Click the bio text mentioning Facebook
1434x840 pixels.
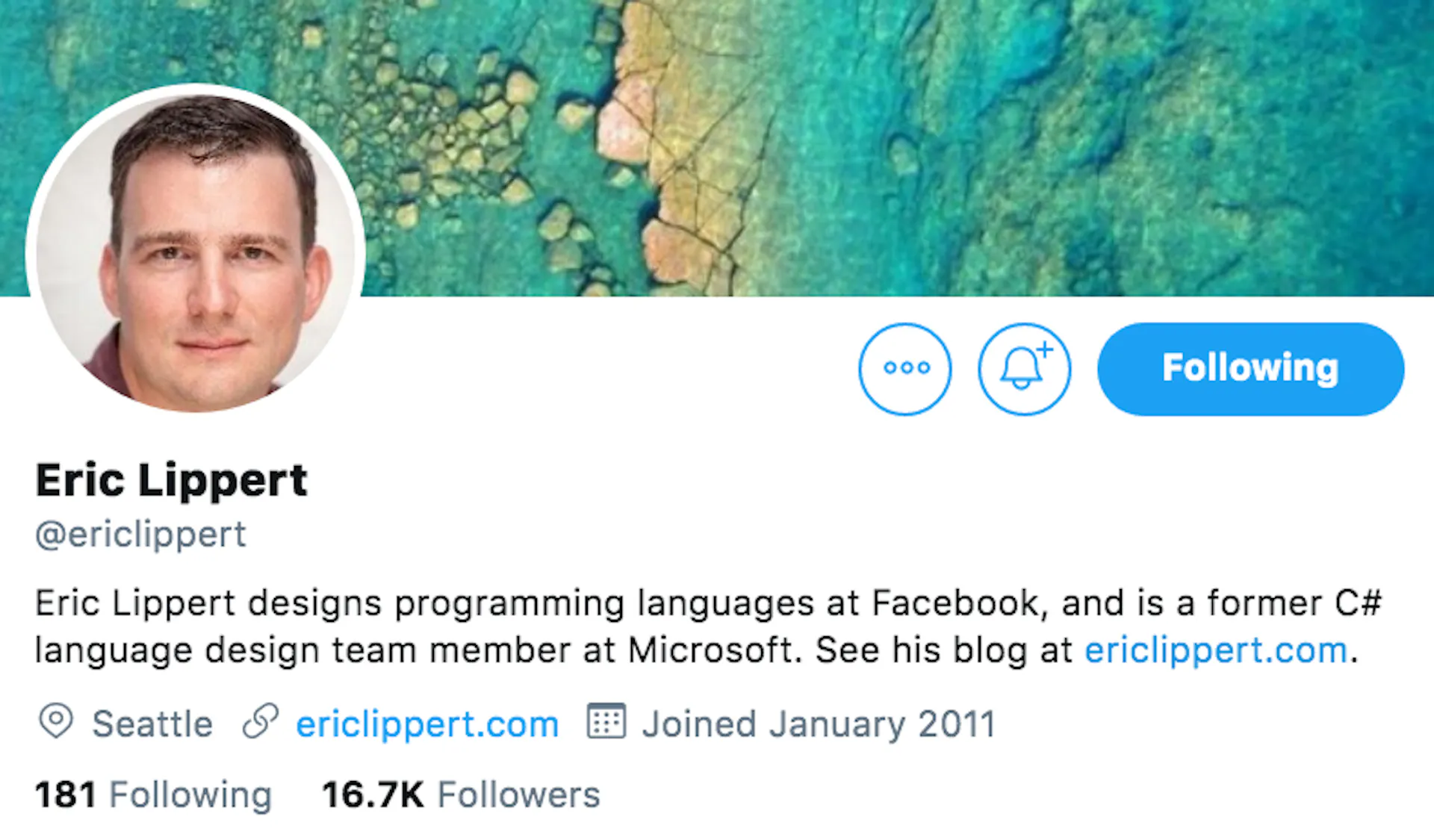(708, 626)
